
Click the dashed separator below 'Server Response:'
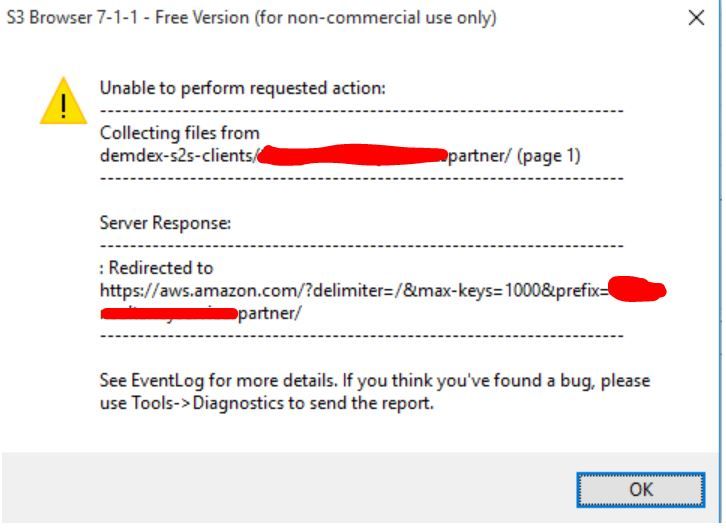point(361,245)
